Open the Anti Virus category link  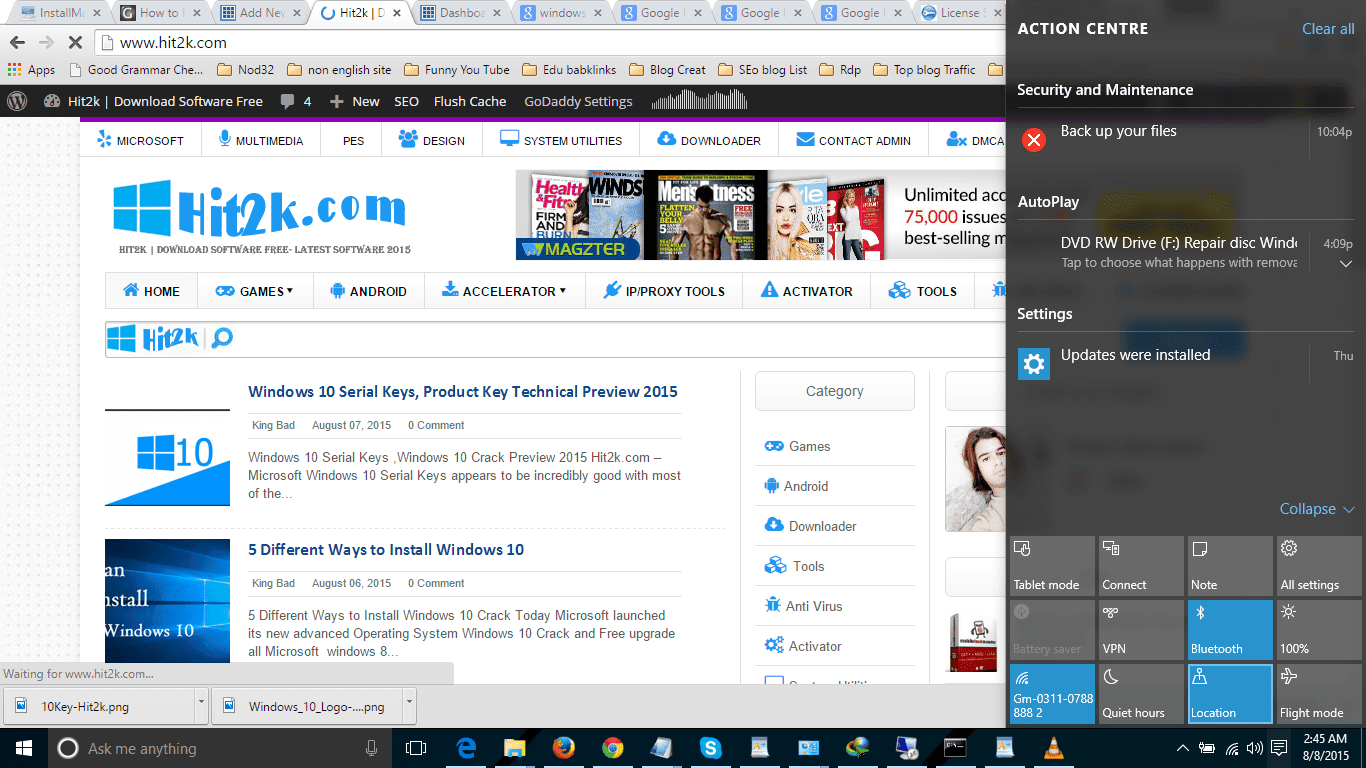coord(803,606)
